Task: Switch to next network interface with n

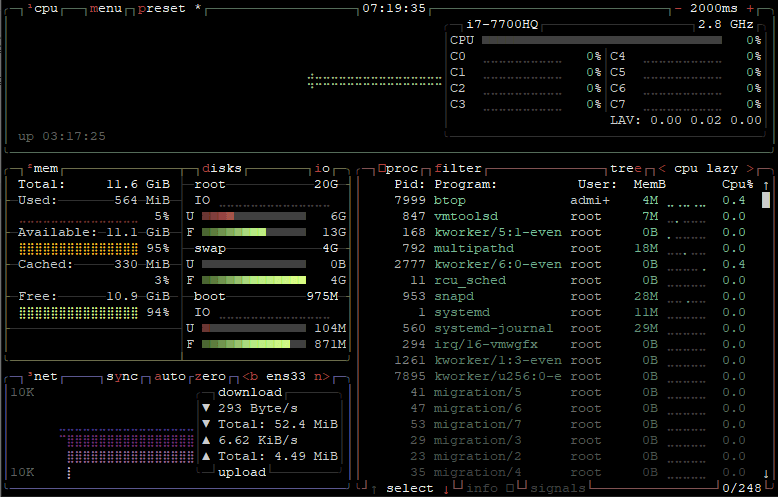Action: pyautogui.click(x=321, y=377)
